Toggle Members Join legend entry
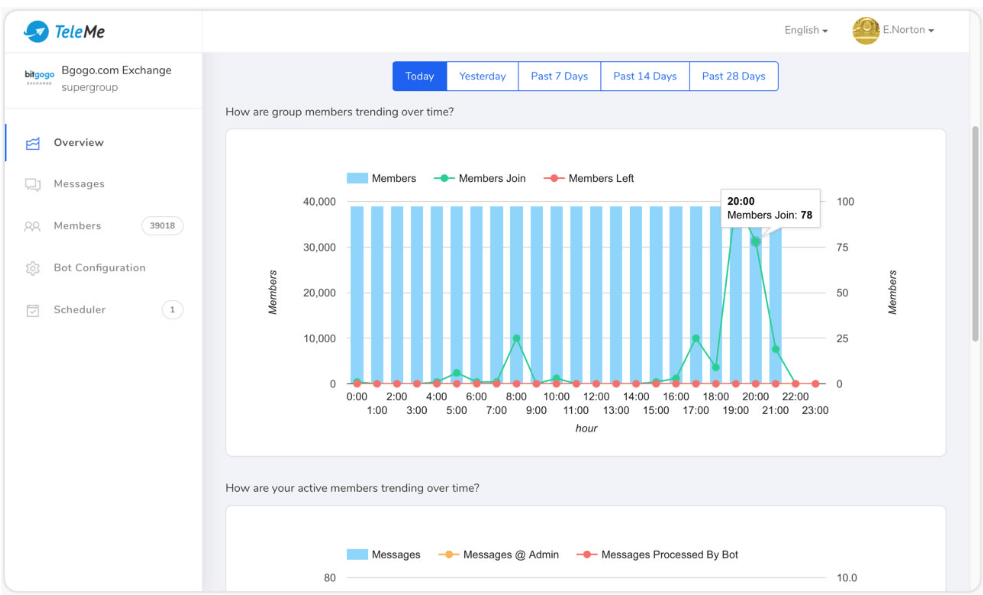 coord(480,178)
